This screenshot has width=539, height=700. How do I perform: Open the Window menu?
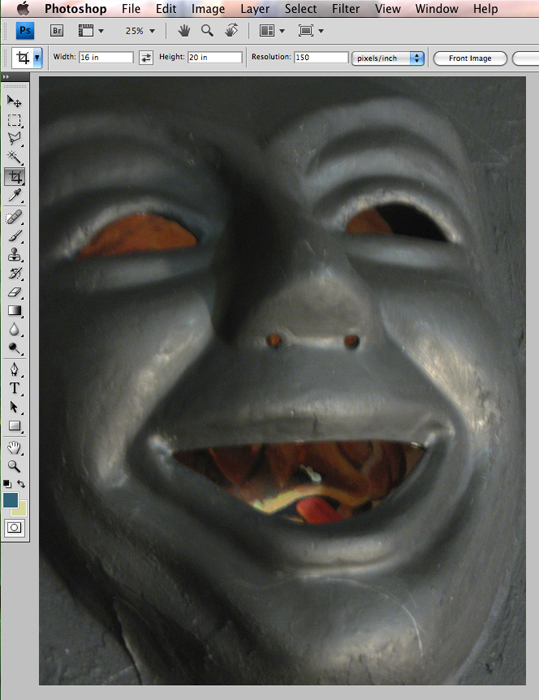pos(436,8)
